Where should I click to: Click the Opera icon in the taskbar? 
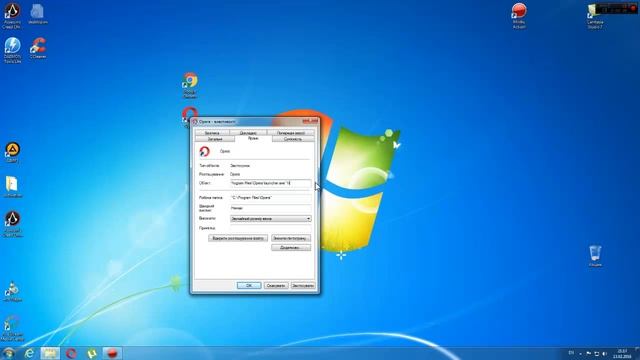(71, 353)
